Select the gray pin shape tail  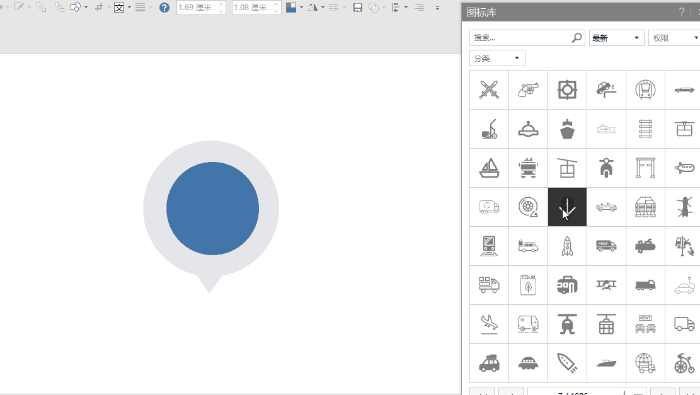tap(209, 283)
